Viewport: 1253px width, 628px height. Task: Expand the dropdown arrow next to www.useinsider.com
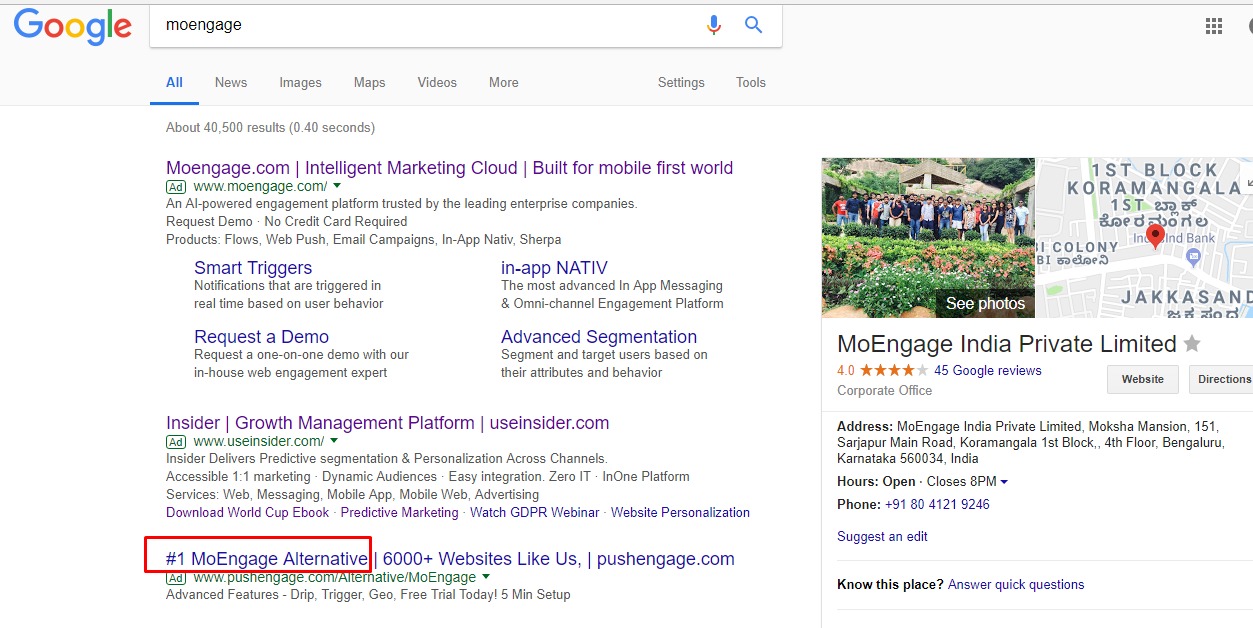(x=334, y=441)
